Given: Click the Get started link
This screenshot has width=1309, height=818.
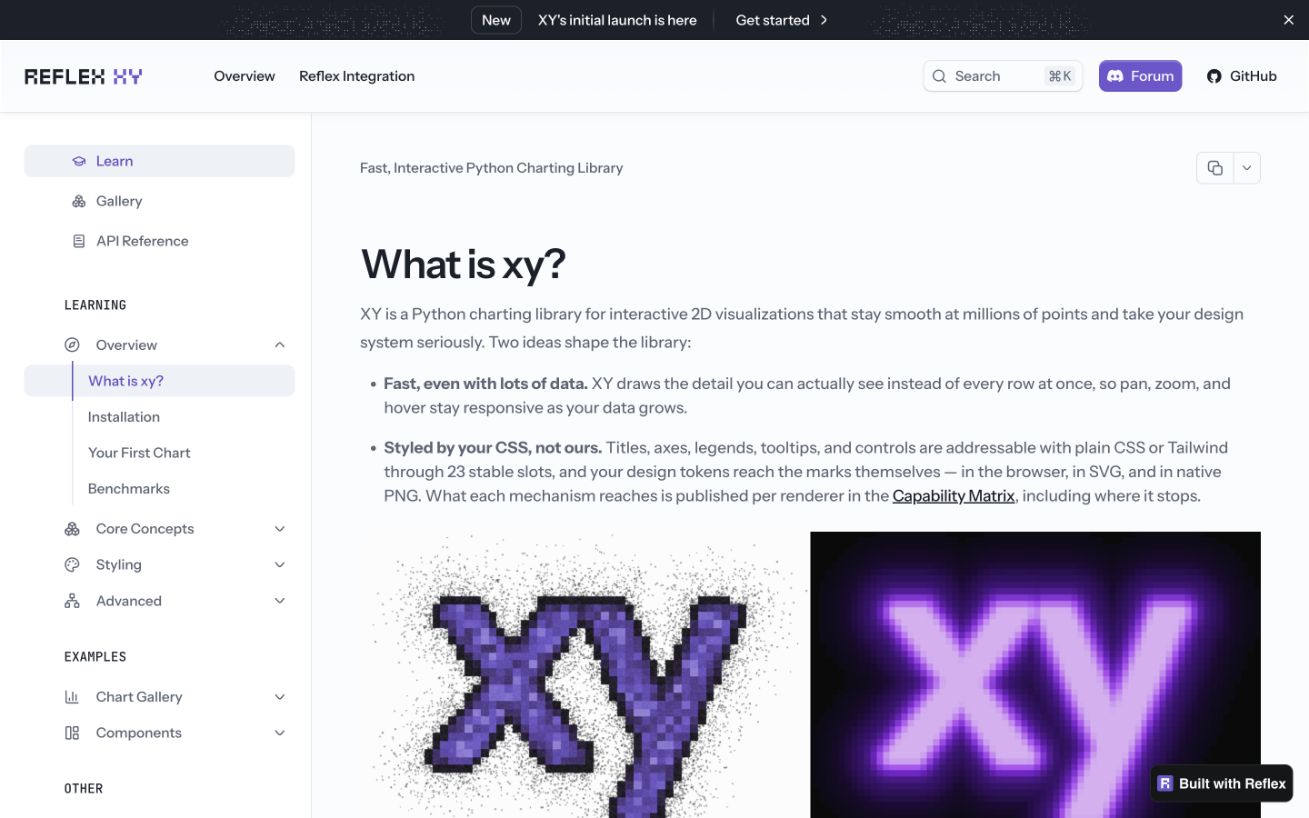Looking at the screenshot, I should (x=782, y=20).
